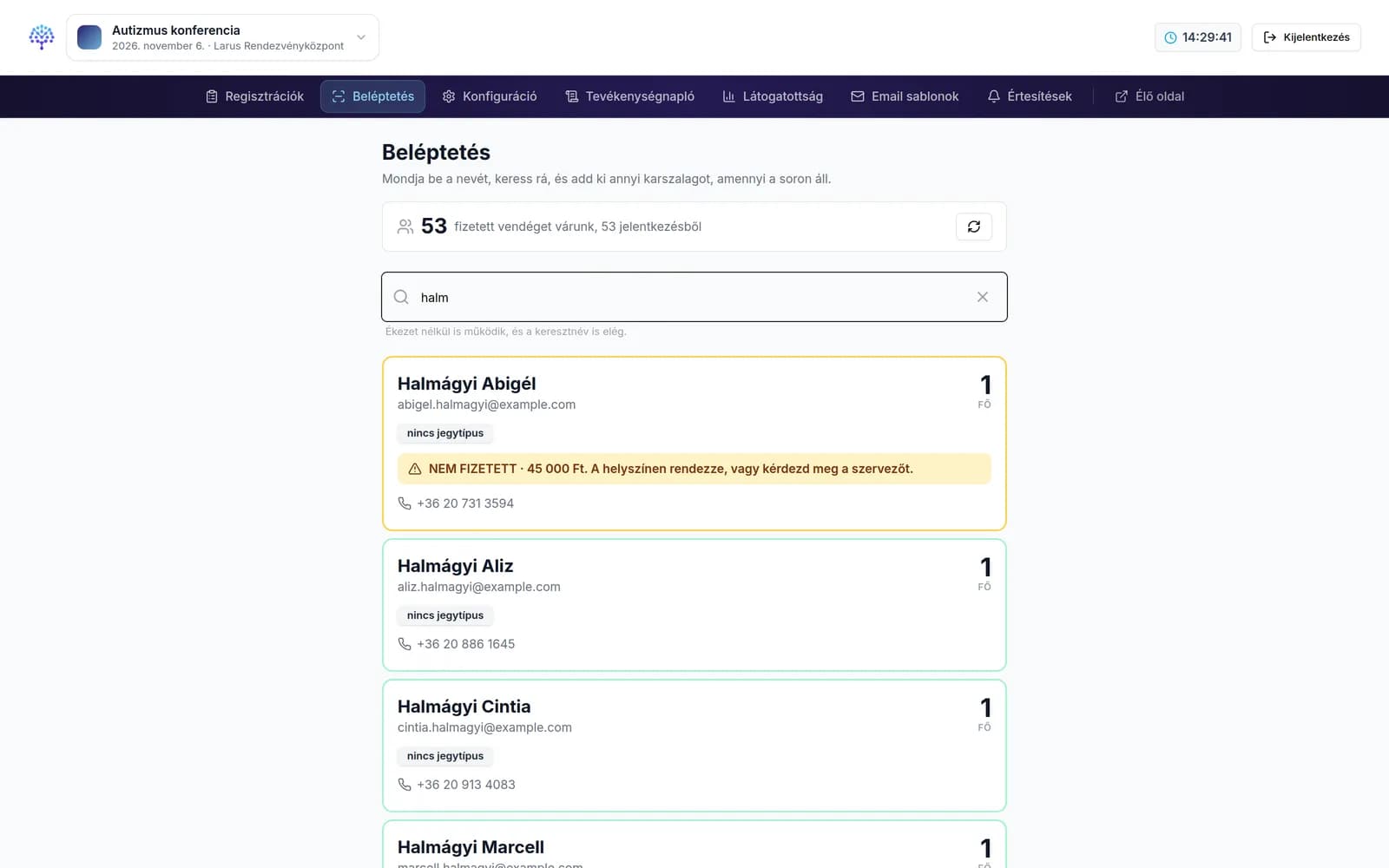The height and width of the screenshot is (868, 1389).
Task: Open the Email sablonok tab
Action: pos(905,96)
